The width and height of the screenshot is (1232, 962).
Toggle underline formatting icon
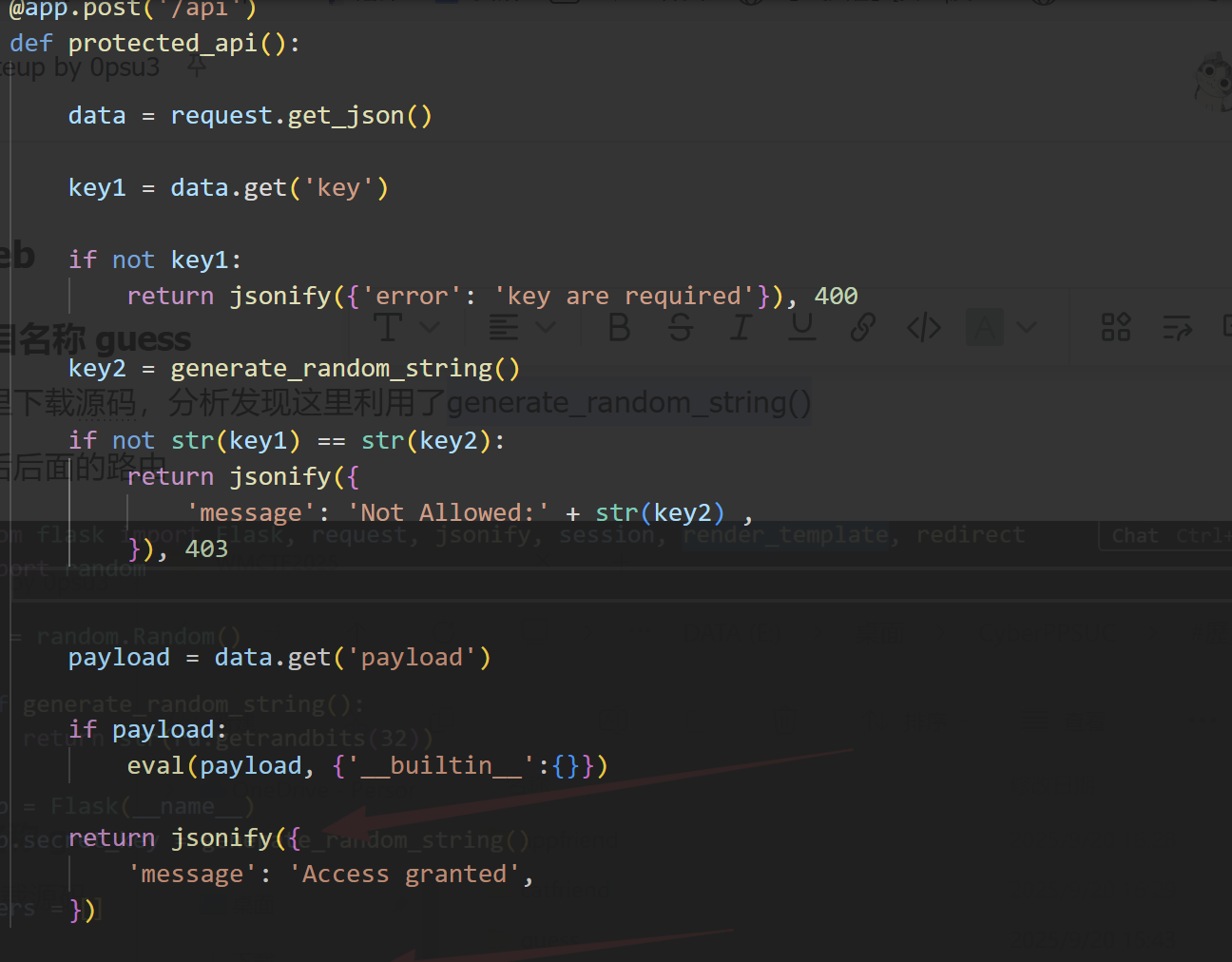point(802,328)
